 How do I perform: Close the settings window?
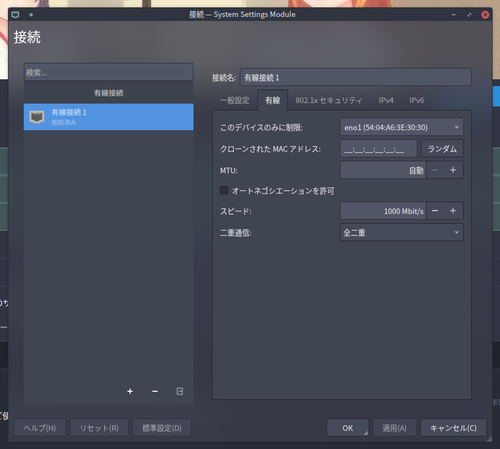(x=485, y=15)
